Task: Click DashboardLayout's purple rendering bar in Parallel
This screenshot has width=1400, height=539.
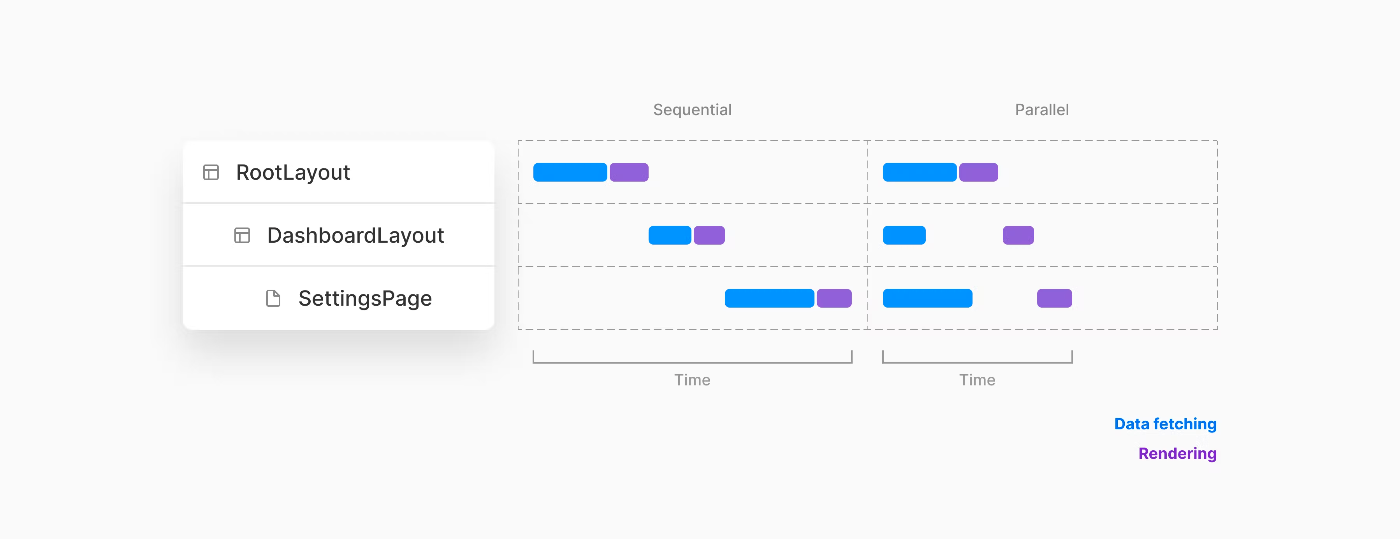Action: pos(1018,235)
